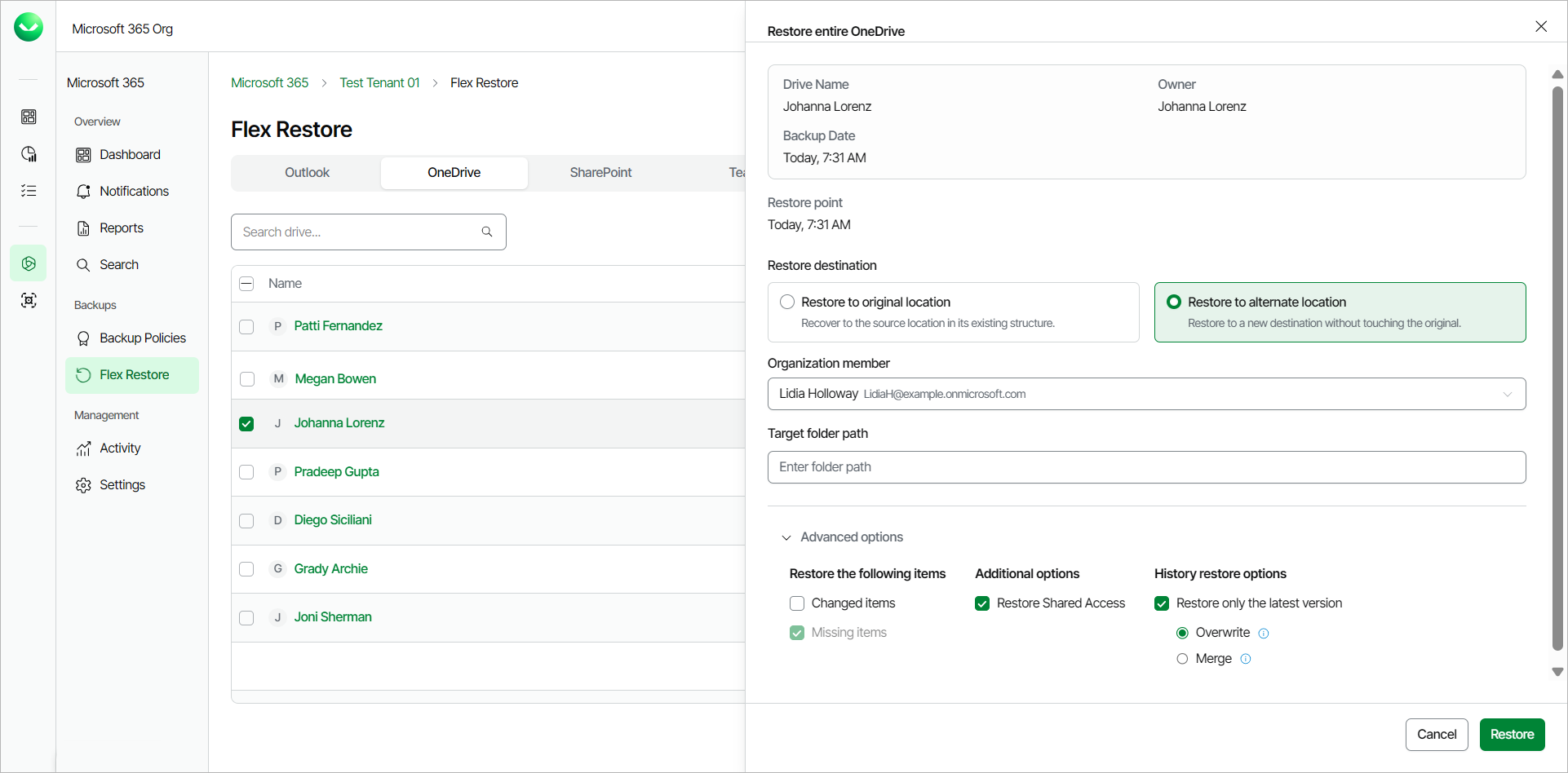The image size is (1568, 773).
Task: Click the info icon next to Merge
Action: click(x=1246, y=659)
